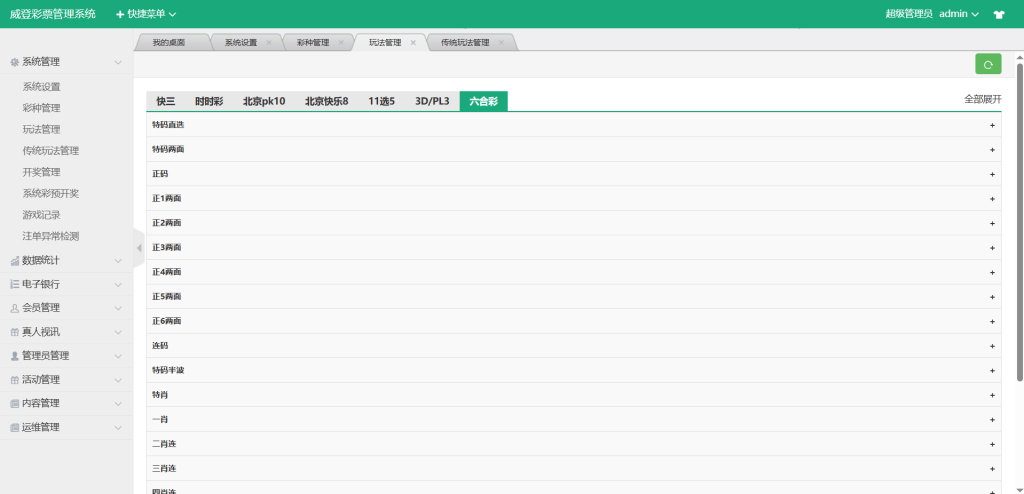The width and height of the screenshot is (1024, 494).
Task: Click the plus icon on 特码直选 row
Action: tap(992, 125)
